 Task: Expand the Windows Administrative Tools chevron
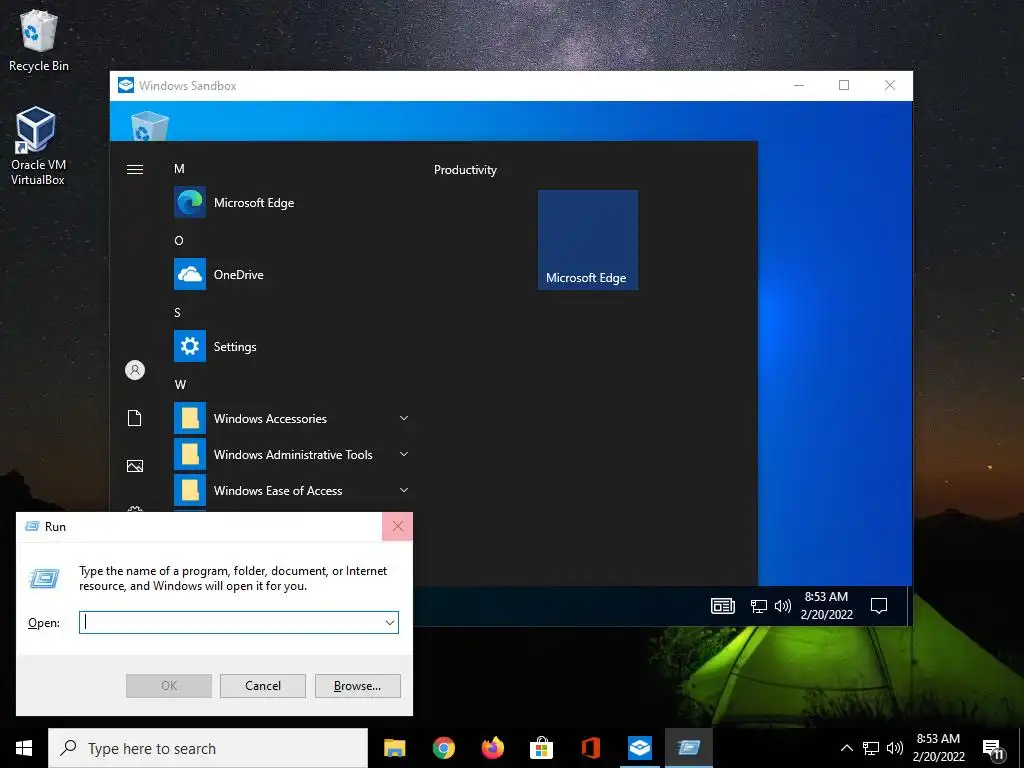tap(404, 454)
